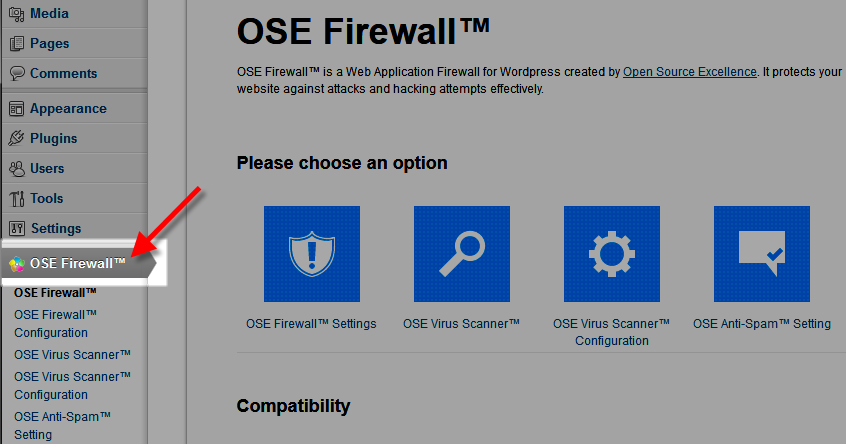Click the Plugins plug icon
This screenshot has width=846, height=444.
(16, 139)
